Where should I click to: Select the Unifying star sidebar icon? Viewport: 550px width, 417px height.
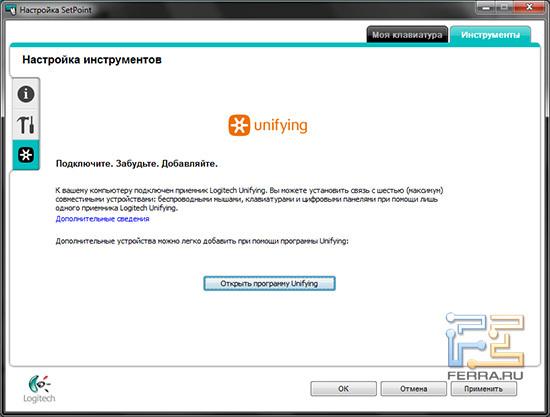tap(26, 155)
